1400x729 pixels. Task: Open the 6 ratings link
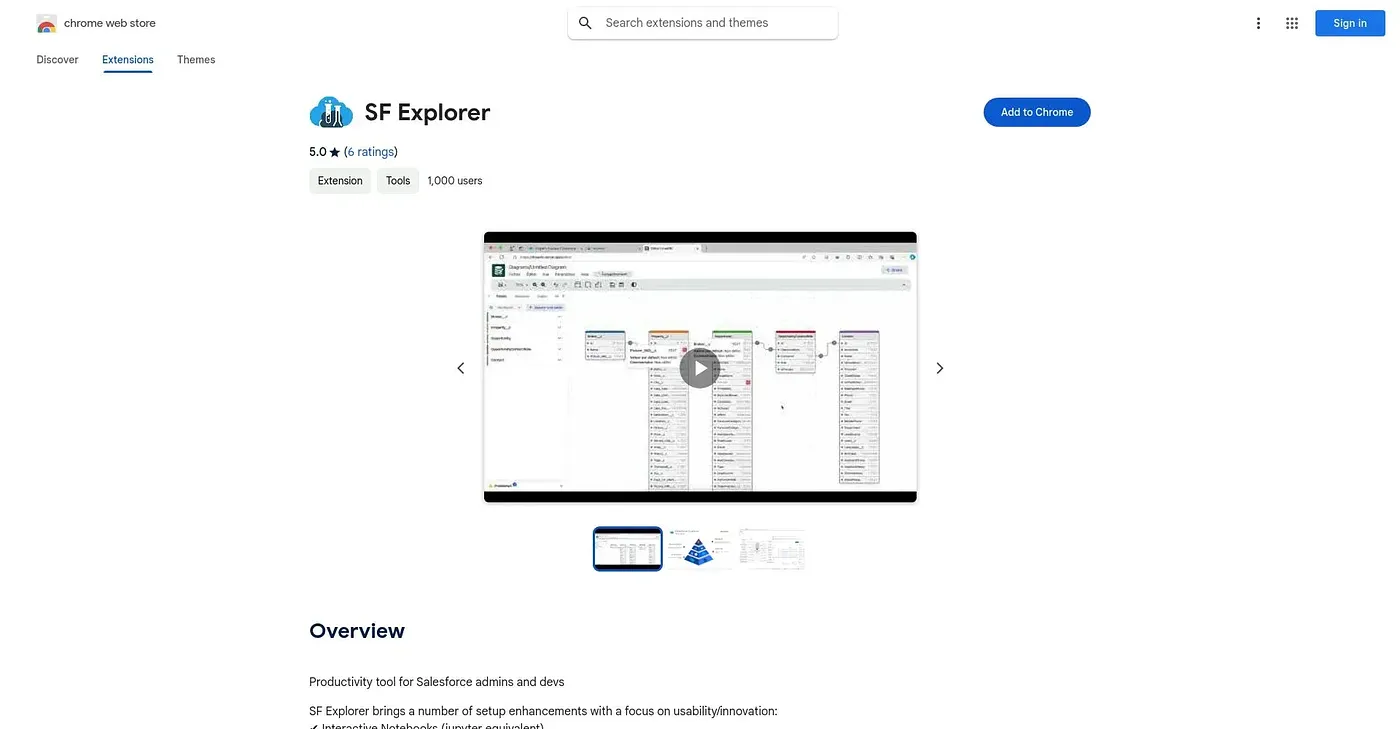point(371,152)
